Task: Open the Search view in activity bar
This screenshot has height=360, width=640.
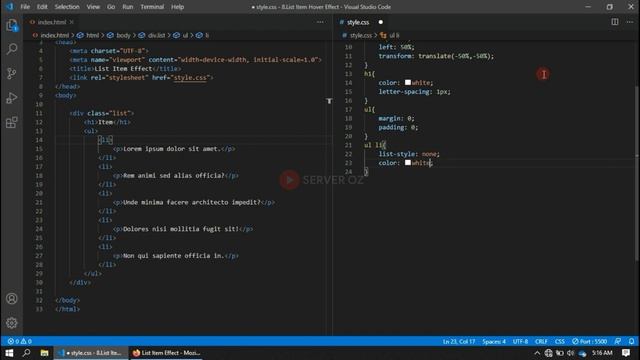Action: [12, 49]
